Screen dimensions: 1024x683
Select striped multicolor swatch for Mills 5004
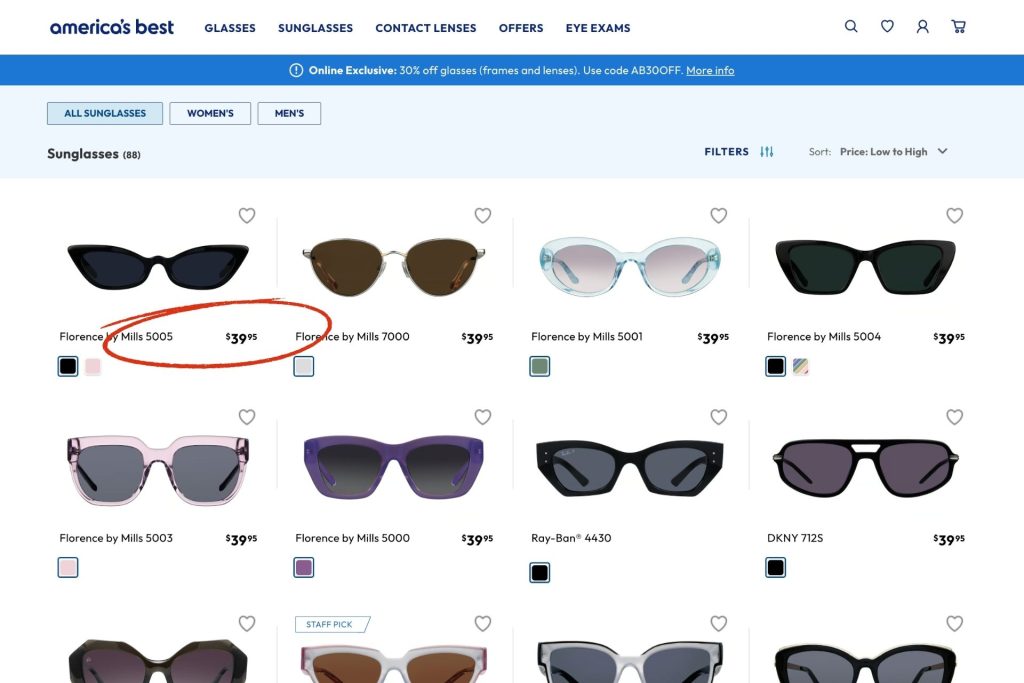click(x=801, y=366)
